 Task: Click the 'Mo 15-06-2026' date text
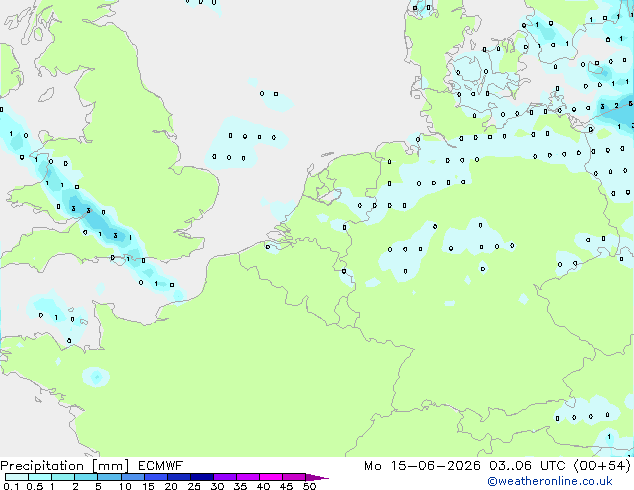pyautogui.click(x=422, y=466)
